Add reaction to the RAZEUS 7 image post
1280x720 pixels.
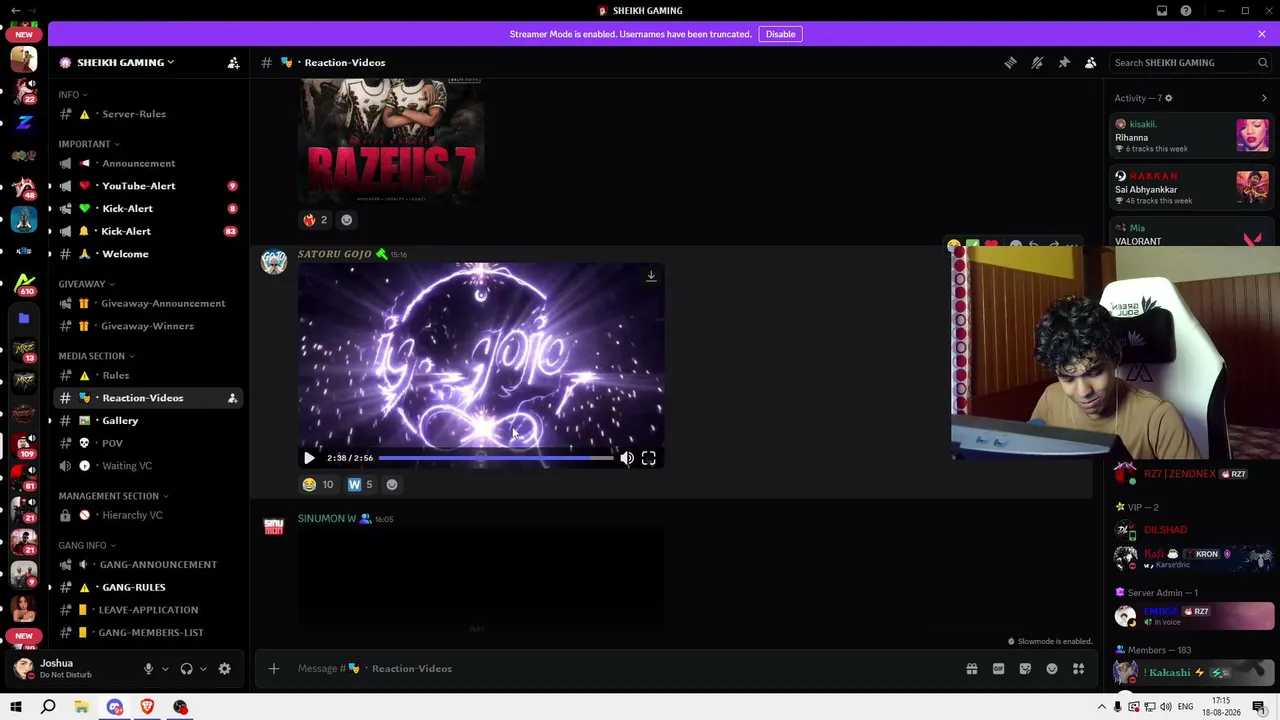coord(347,220)
